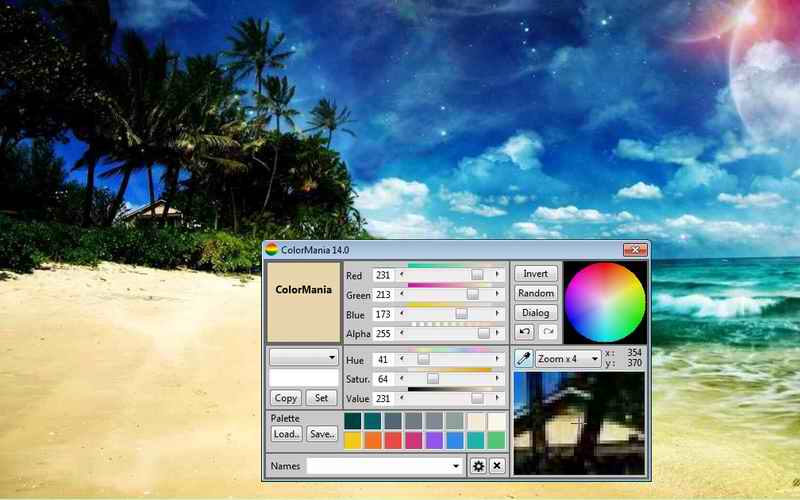Click the Red slider's right arrow
This screenshot has width=800, height=500.
498,275
